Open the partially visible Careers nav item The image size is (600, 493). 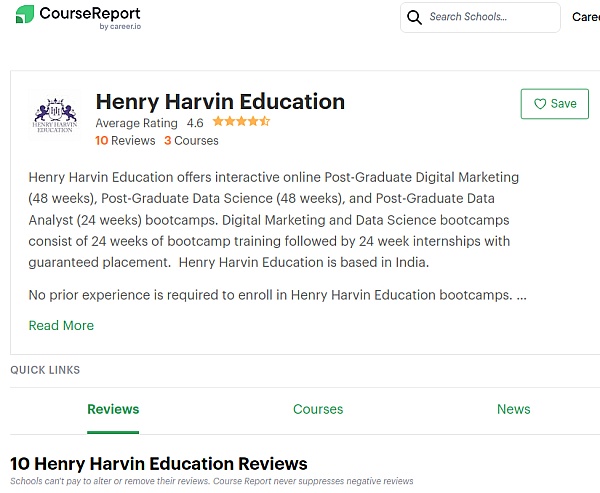coord(585,17)
